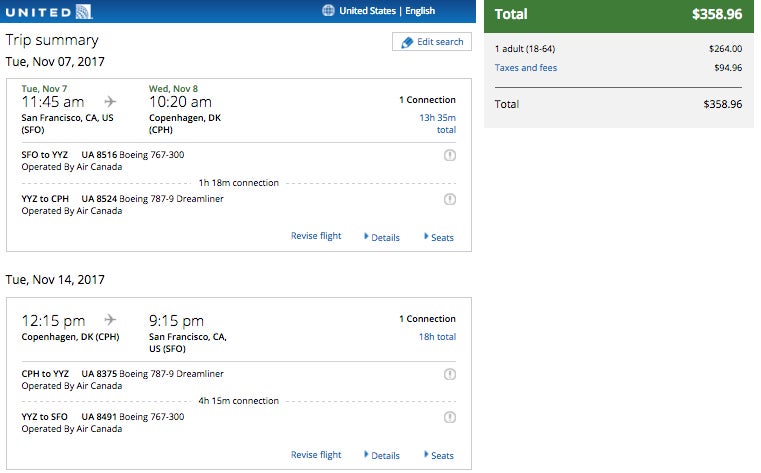Click the Edit search button
The height and width of the screenshot is (473, 761).
(x=432, y=42)
